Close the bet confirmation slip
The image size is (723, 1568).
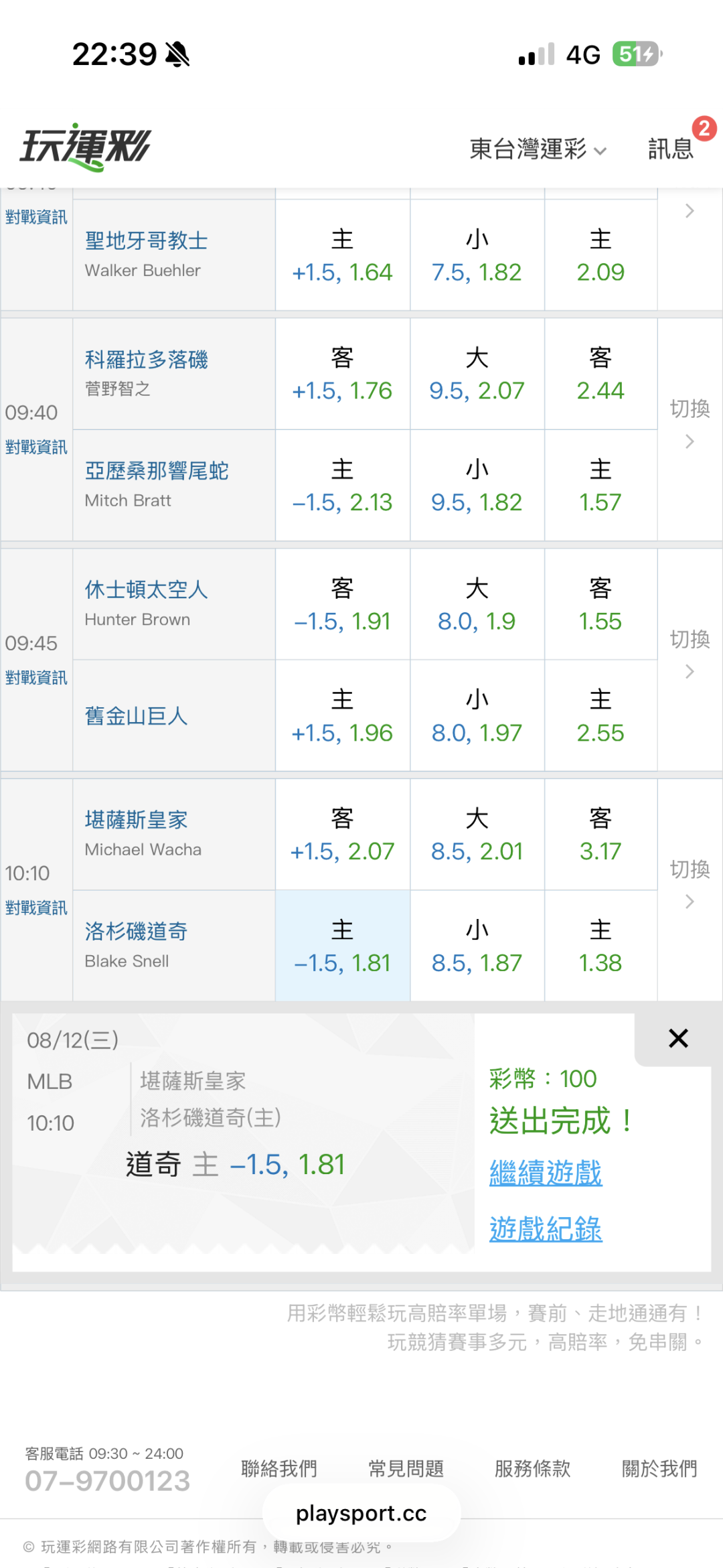click(678, 1038)
